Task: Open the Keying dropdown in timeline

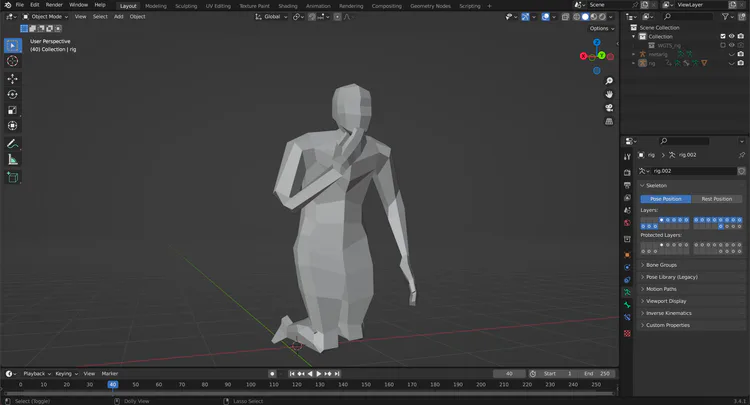Action: [66, 374]
